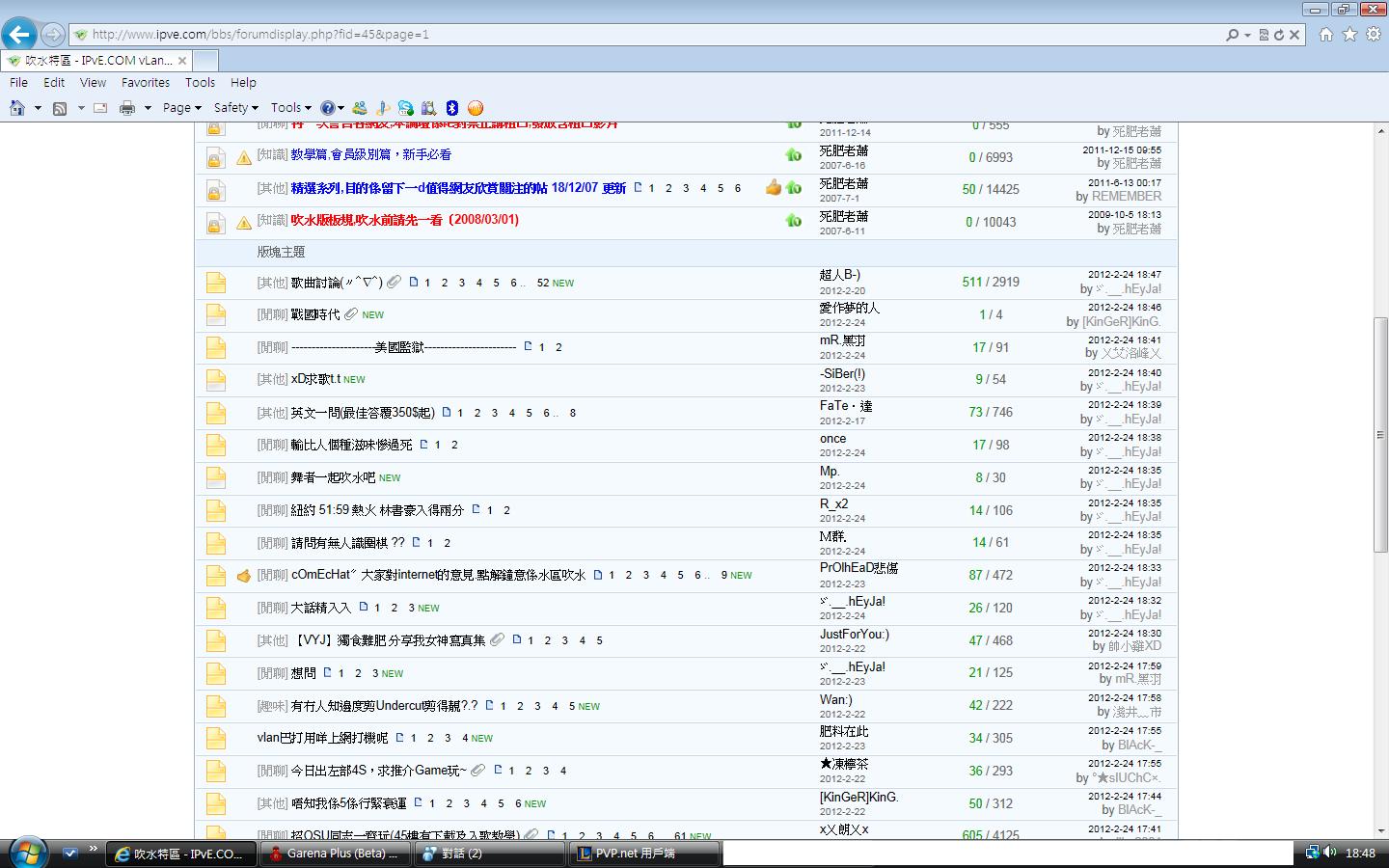The image size is (1389, 868).
Task: Expand the Page dropdown in command bar
Action: coord(181,108)
